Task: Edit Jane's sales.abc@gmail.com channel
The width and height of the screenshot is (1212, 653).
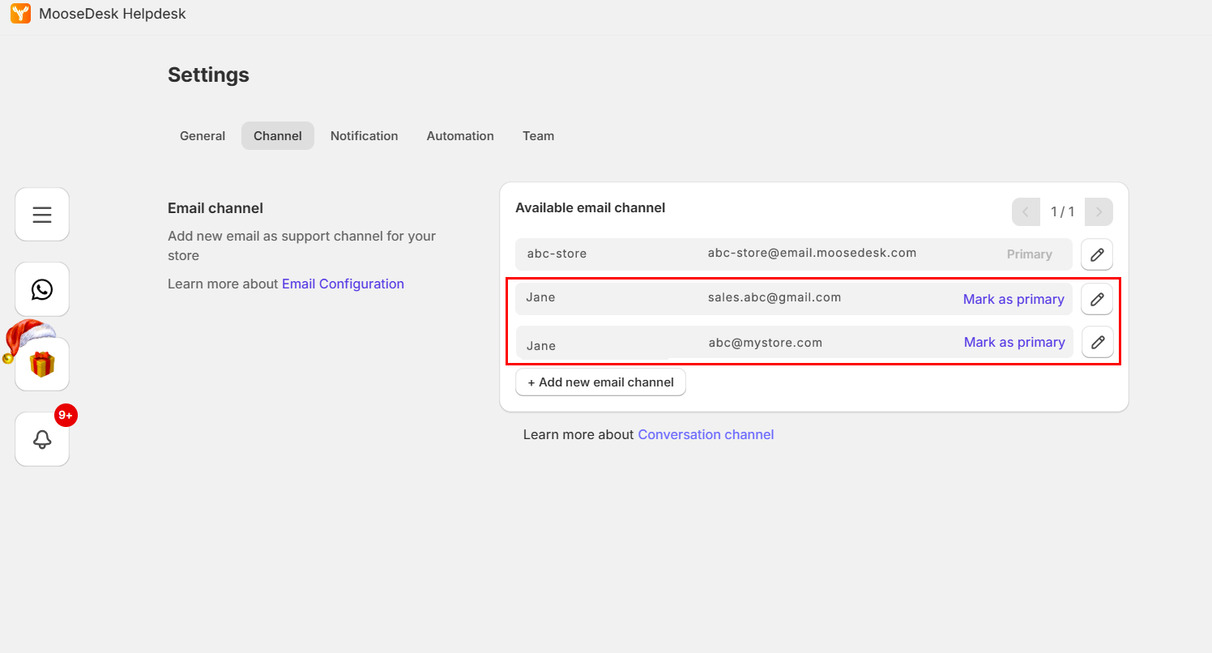Action: point(1096,298)
